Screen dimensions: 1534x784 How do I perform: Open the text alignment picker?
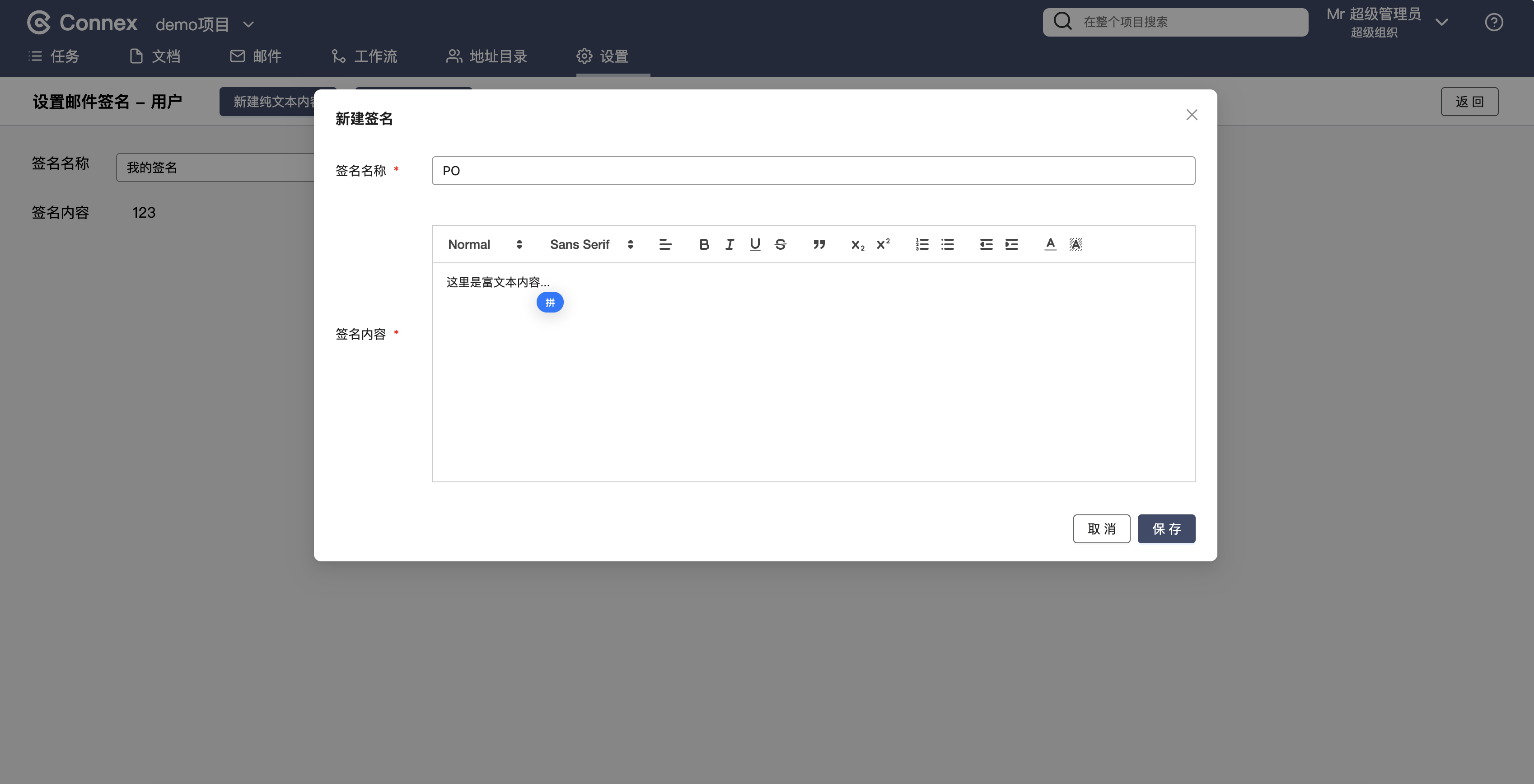(x=665, y=244)
